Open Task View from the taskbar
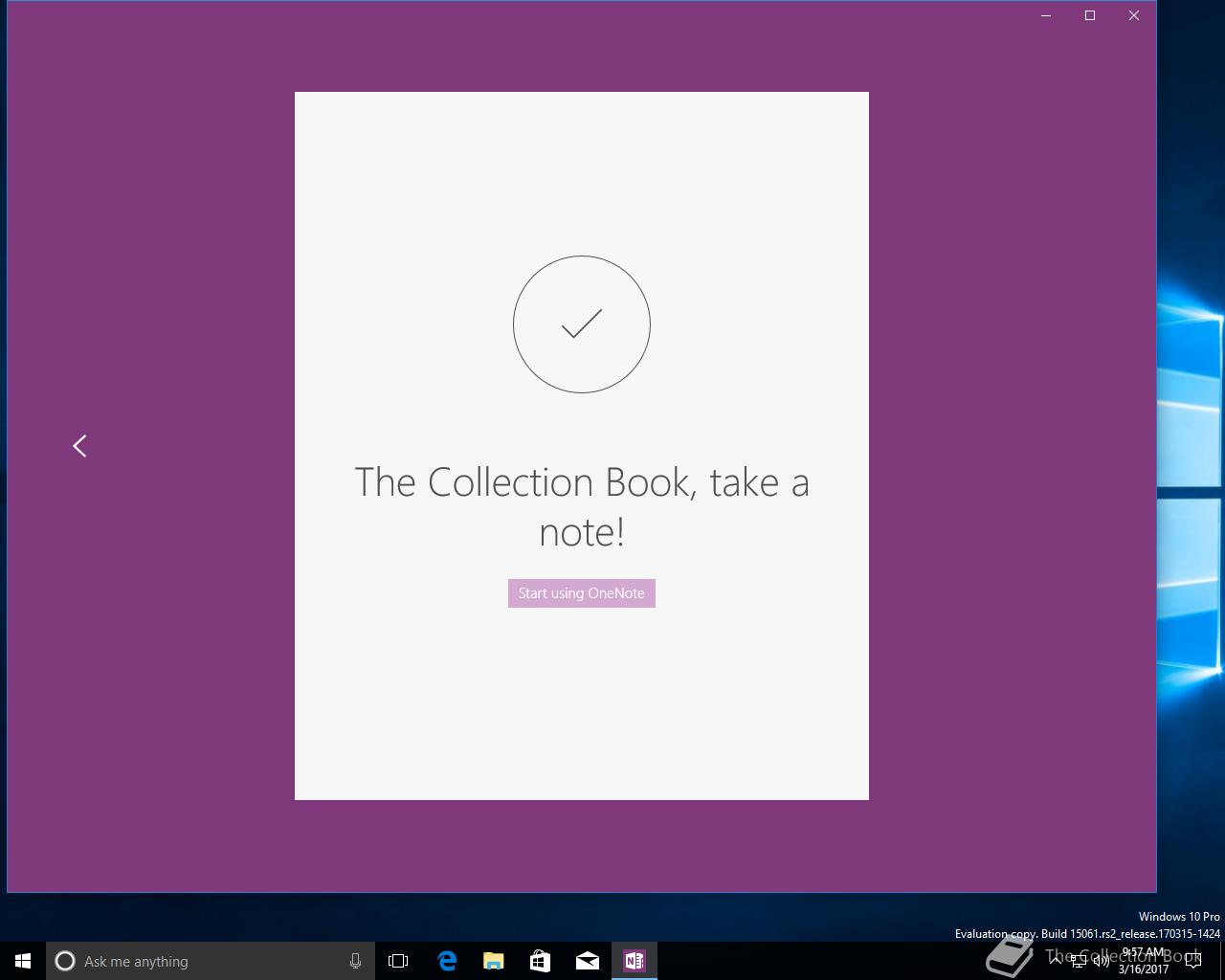The height and width of the screenshot is (980, 1225). pos(398,961)
